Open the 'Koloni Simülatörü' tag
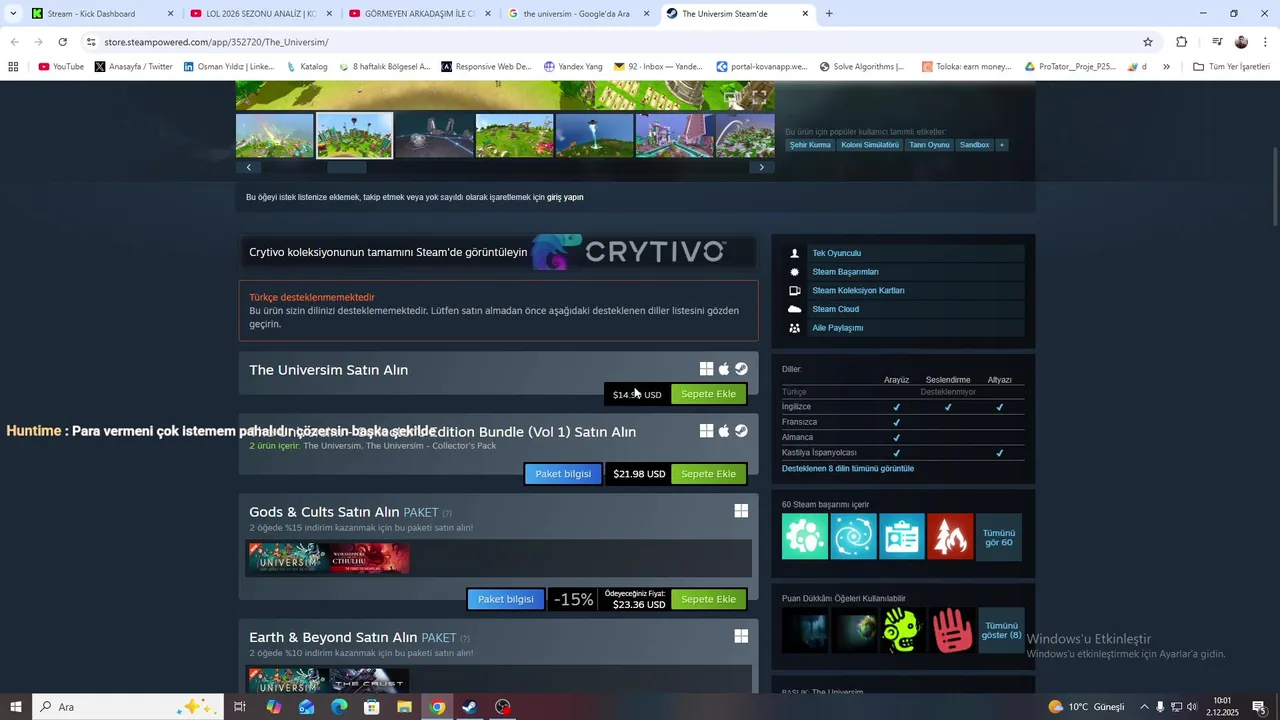This screenshot has width=1280, height=720. click(870, 145)
